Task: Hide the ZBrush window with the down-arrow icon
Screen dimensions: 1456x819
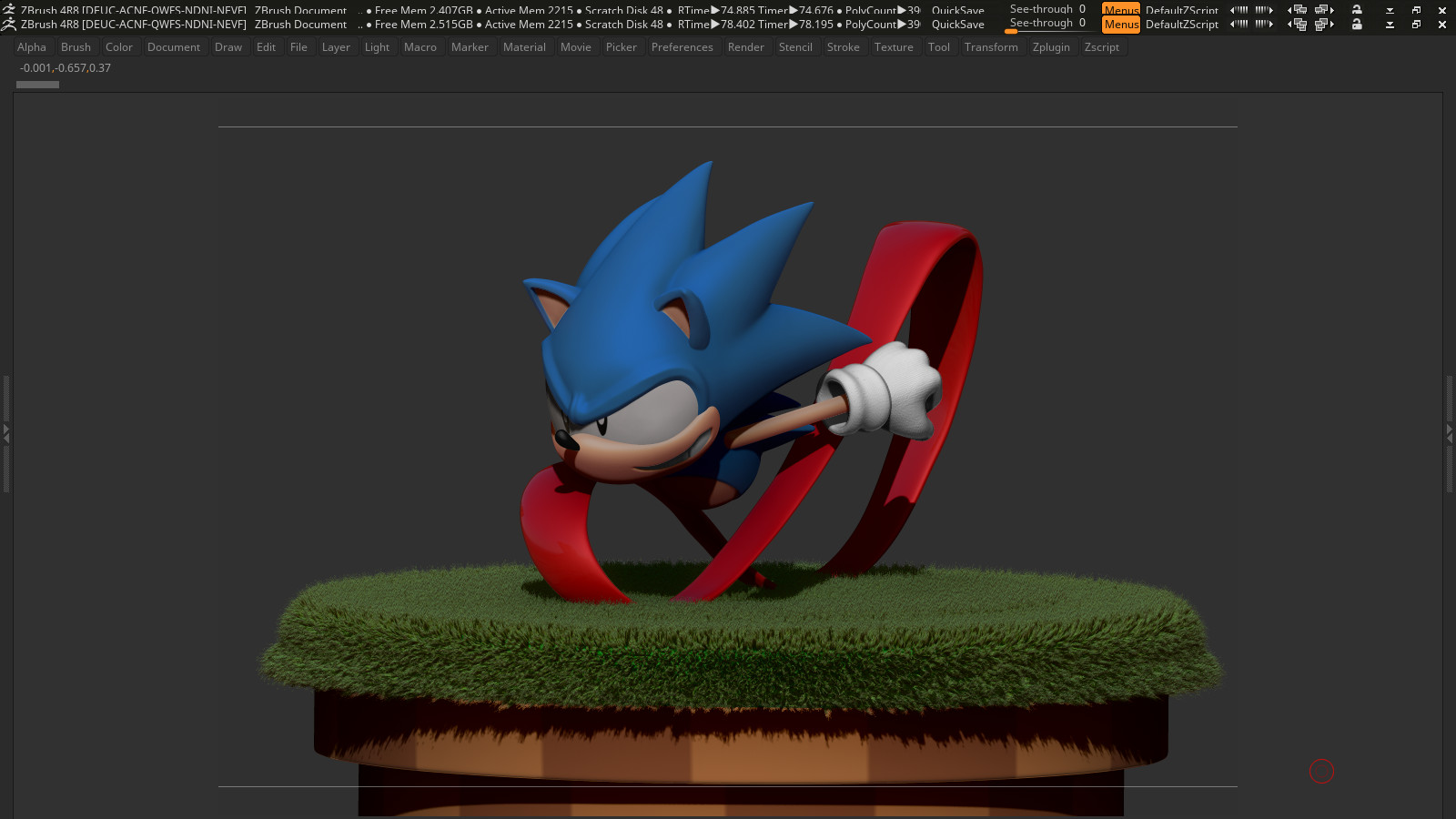Action: (x=1390, y=25)
